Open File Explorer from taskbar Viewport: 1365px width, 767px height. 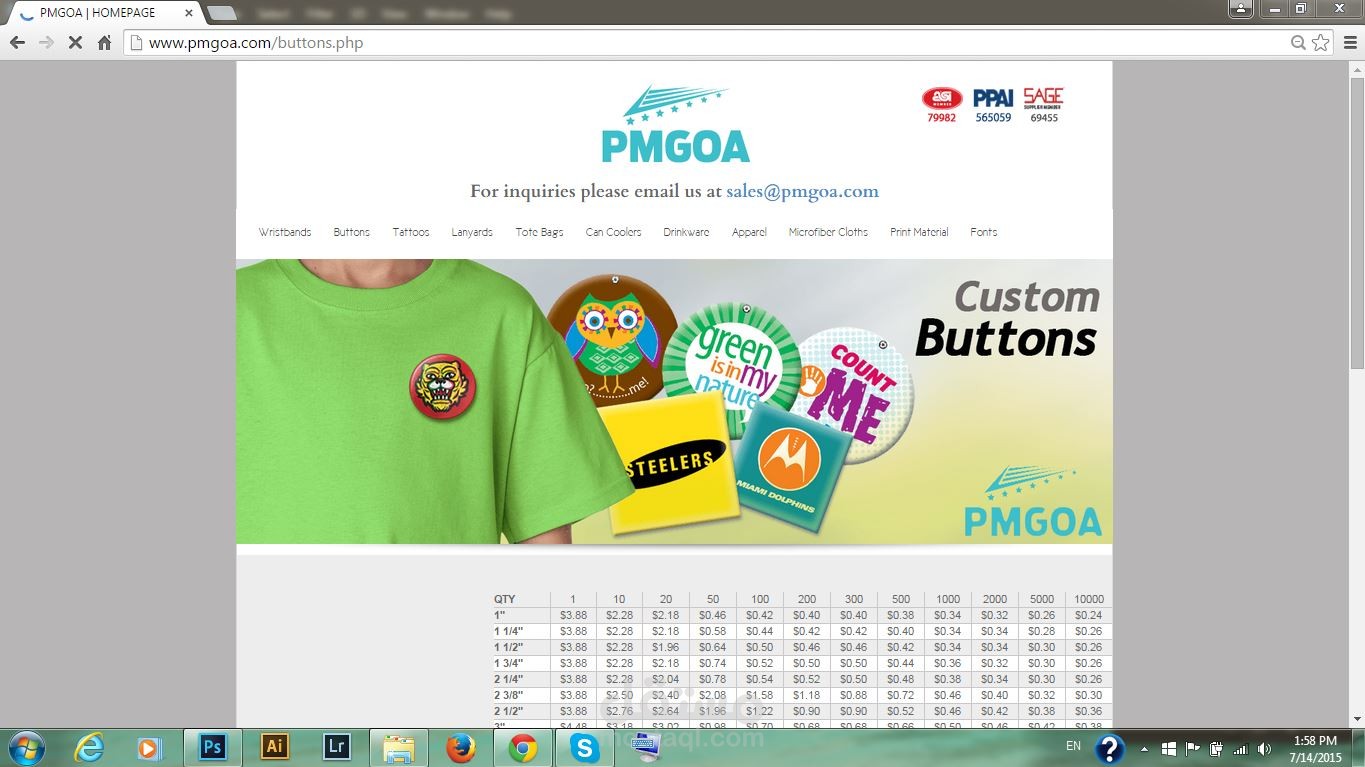tap(398, 748)
